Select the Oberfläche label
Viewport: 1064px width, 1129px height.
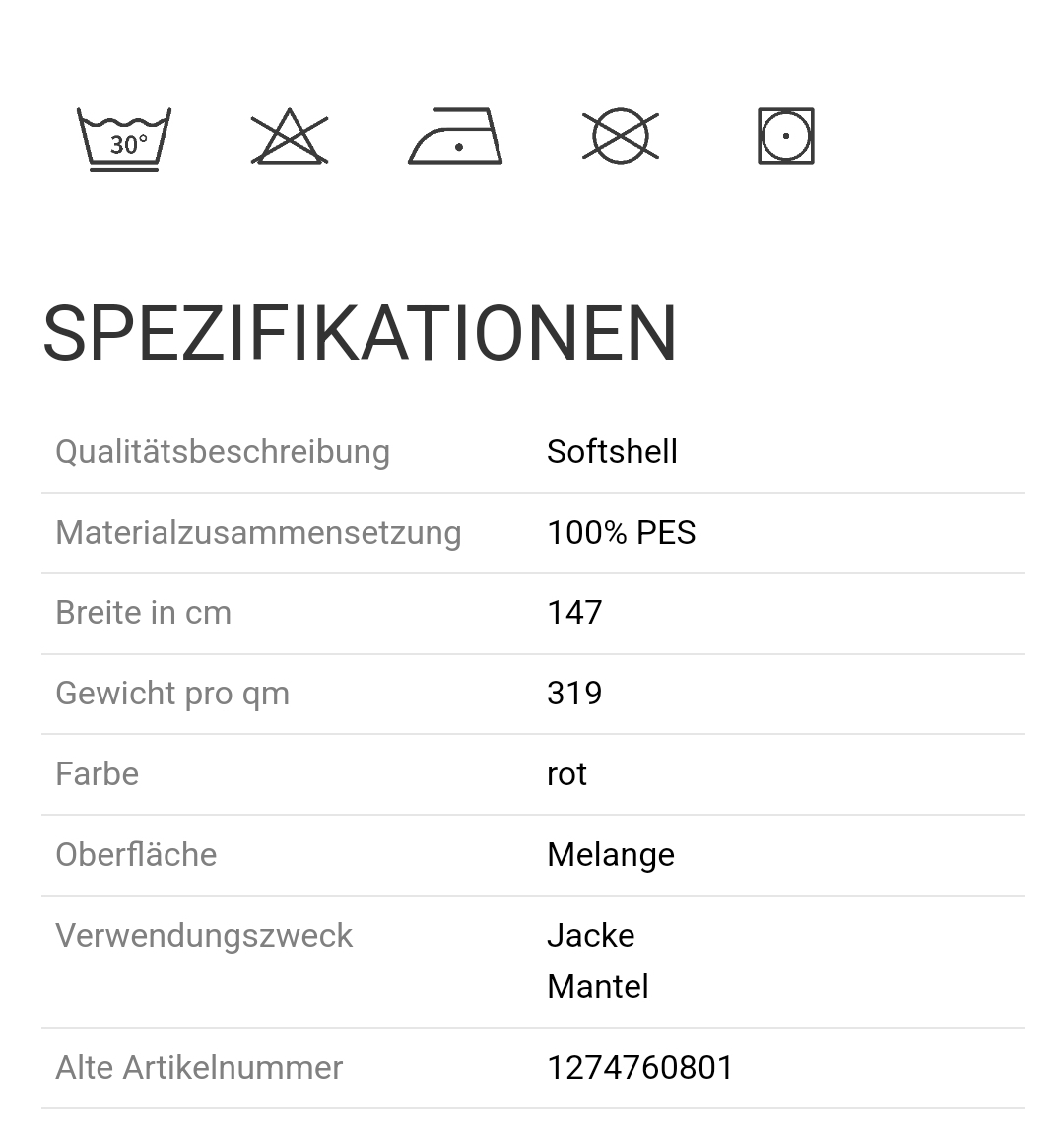tap(136, 855)
